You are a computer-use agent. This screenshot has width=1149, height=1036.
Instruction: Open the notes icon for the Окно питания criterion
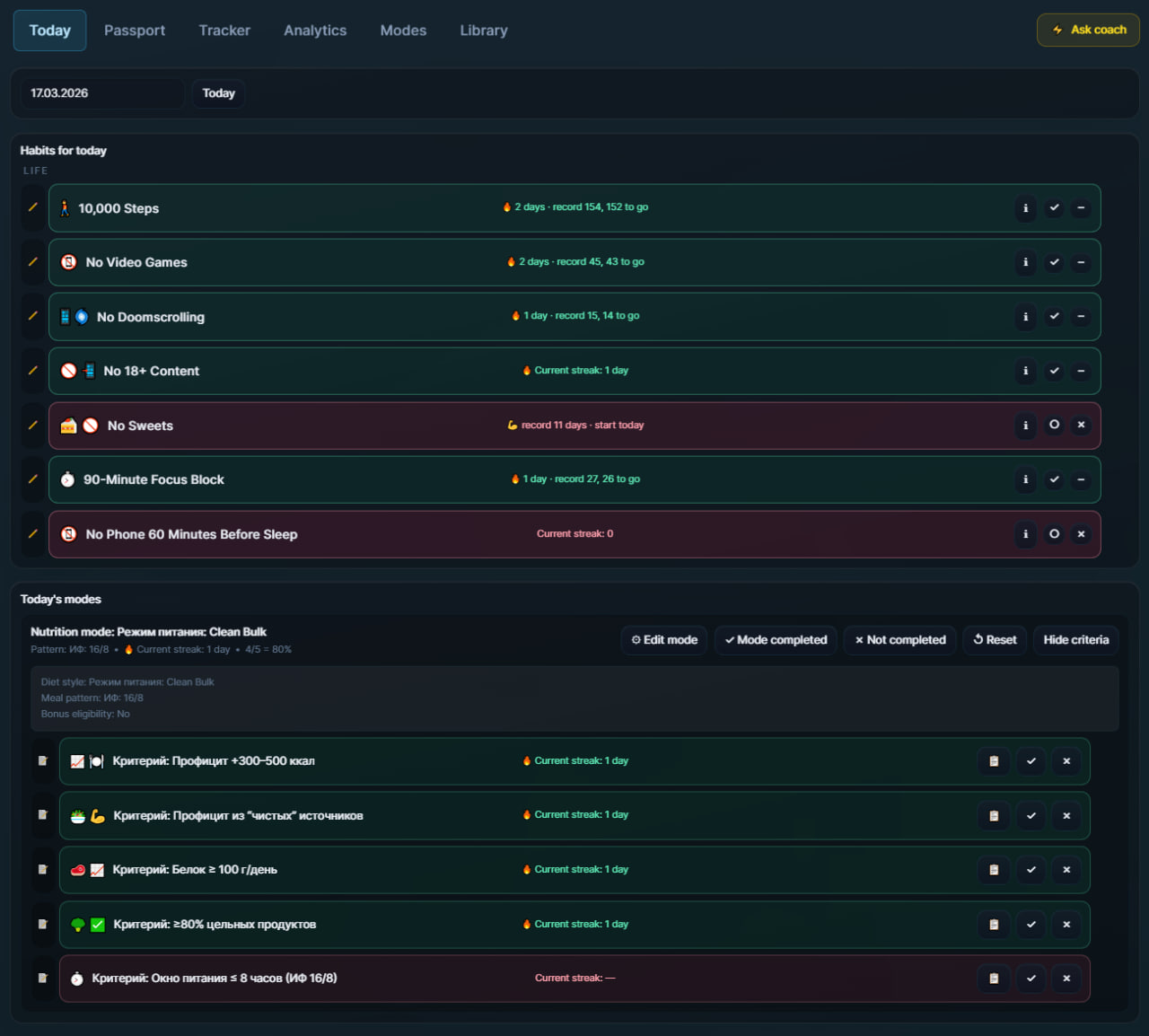click(x=994, y=979)
